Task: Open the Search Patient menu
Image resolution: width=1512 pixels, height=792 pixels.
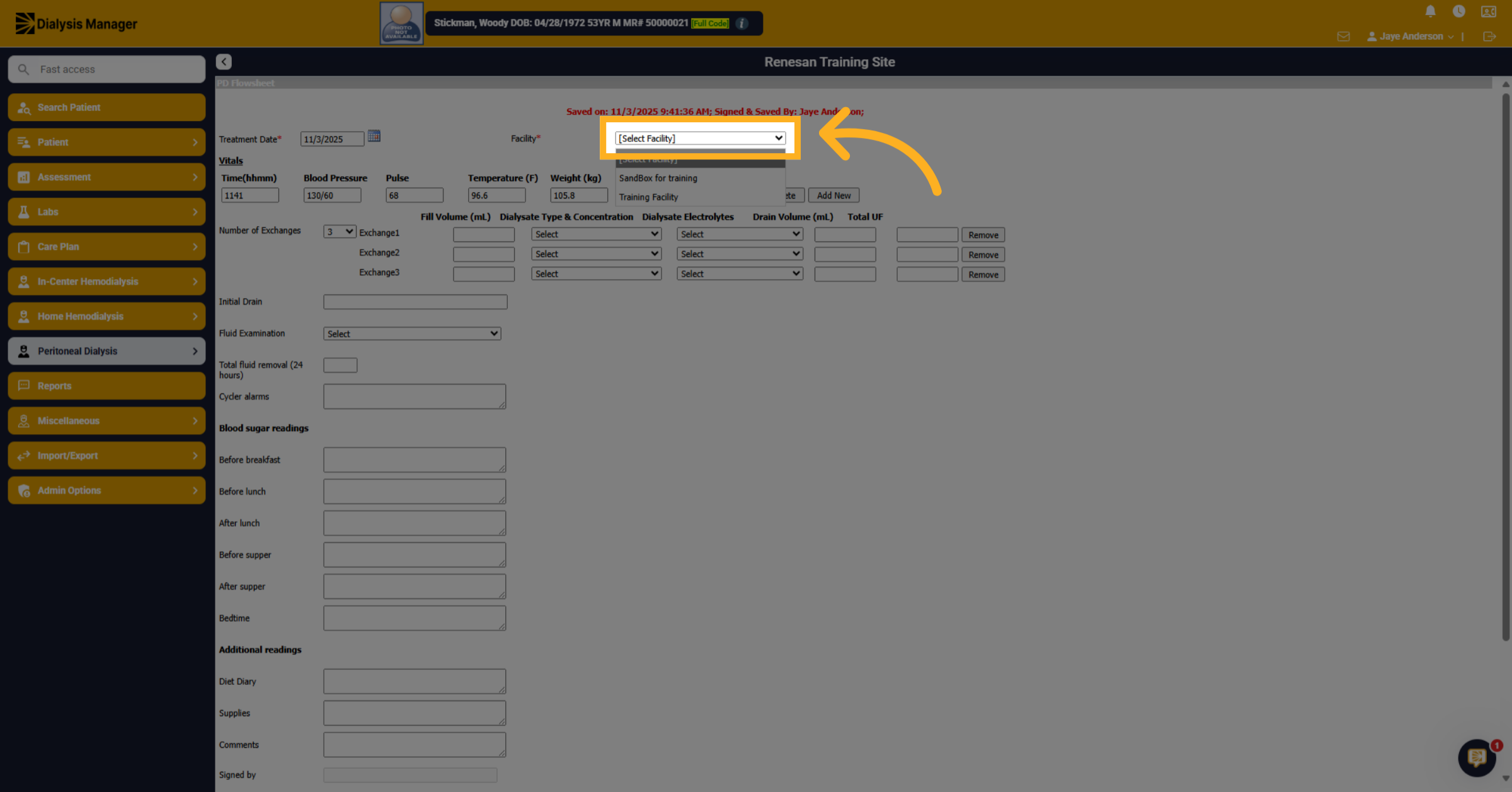Action: point(106,107)
